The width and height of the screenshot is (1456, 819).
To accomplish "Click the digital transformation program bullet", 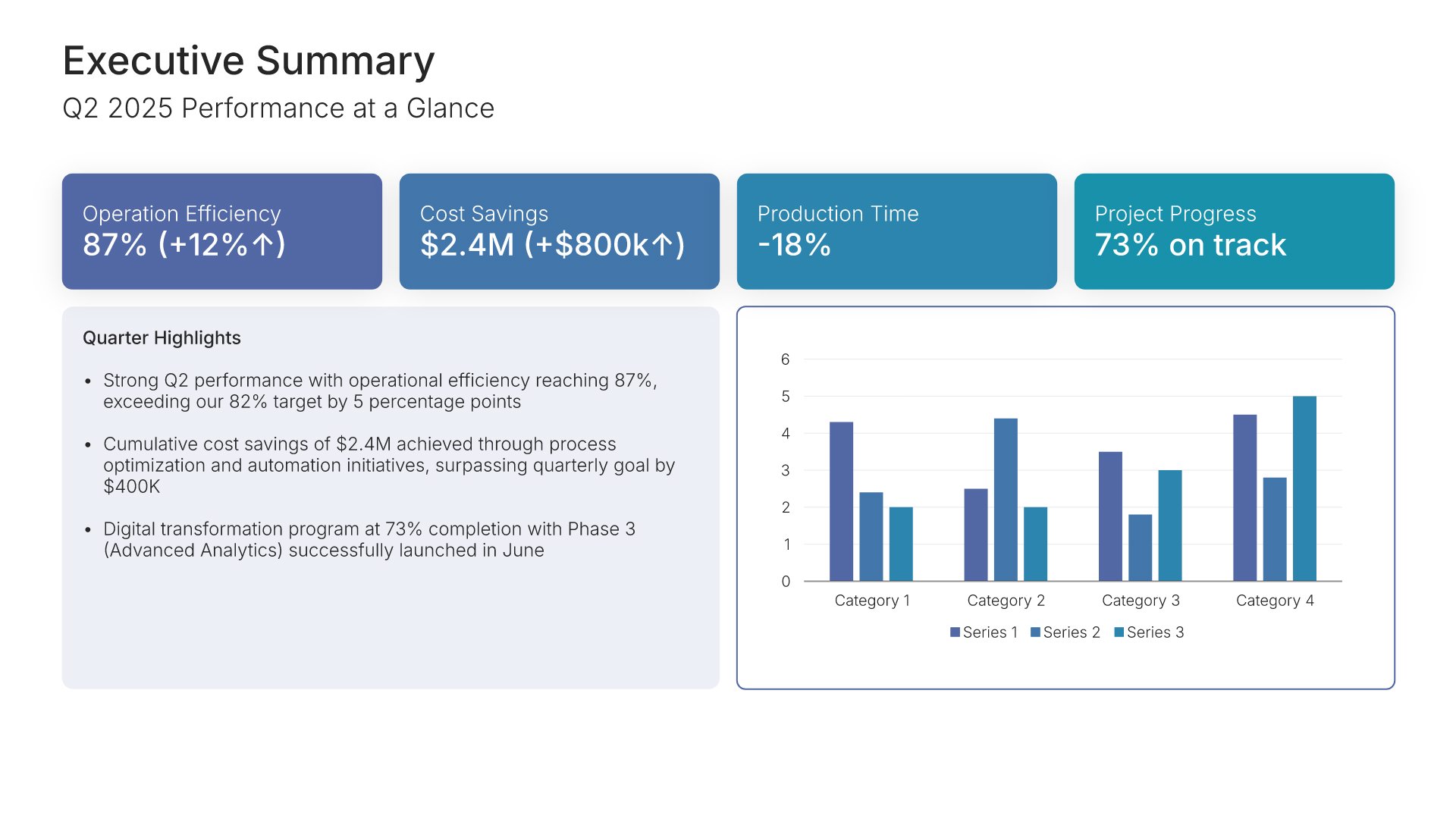I will pos(369,539).
